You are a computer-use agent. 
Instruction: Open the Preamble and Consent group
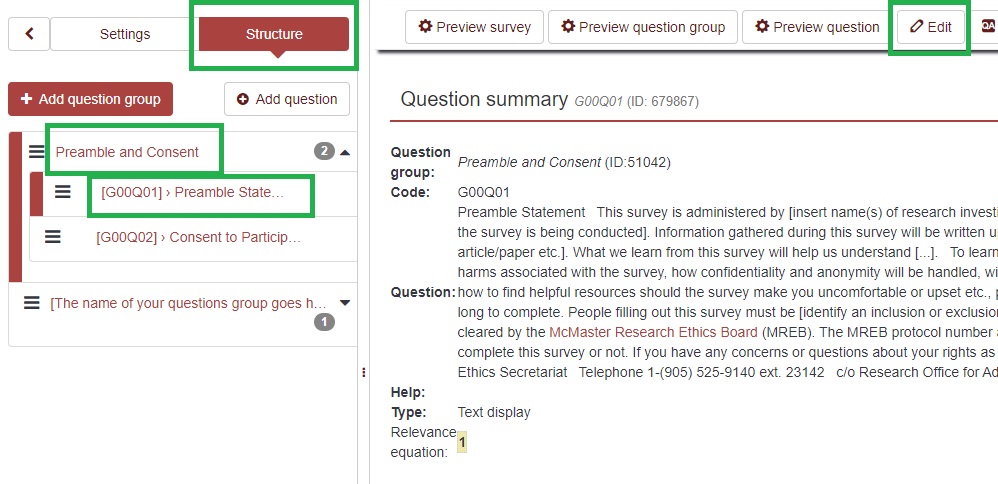127,152
